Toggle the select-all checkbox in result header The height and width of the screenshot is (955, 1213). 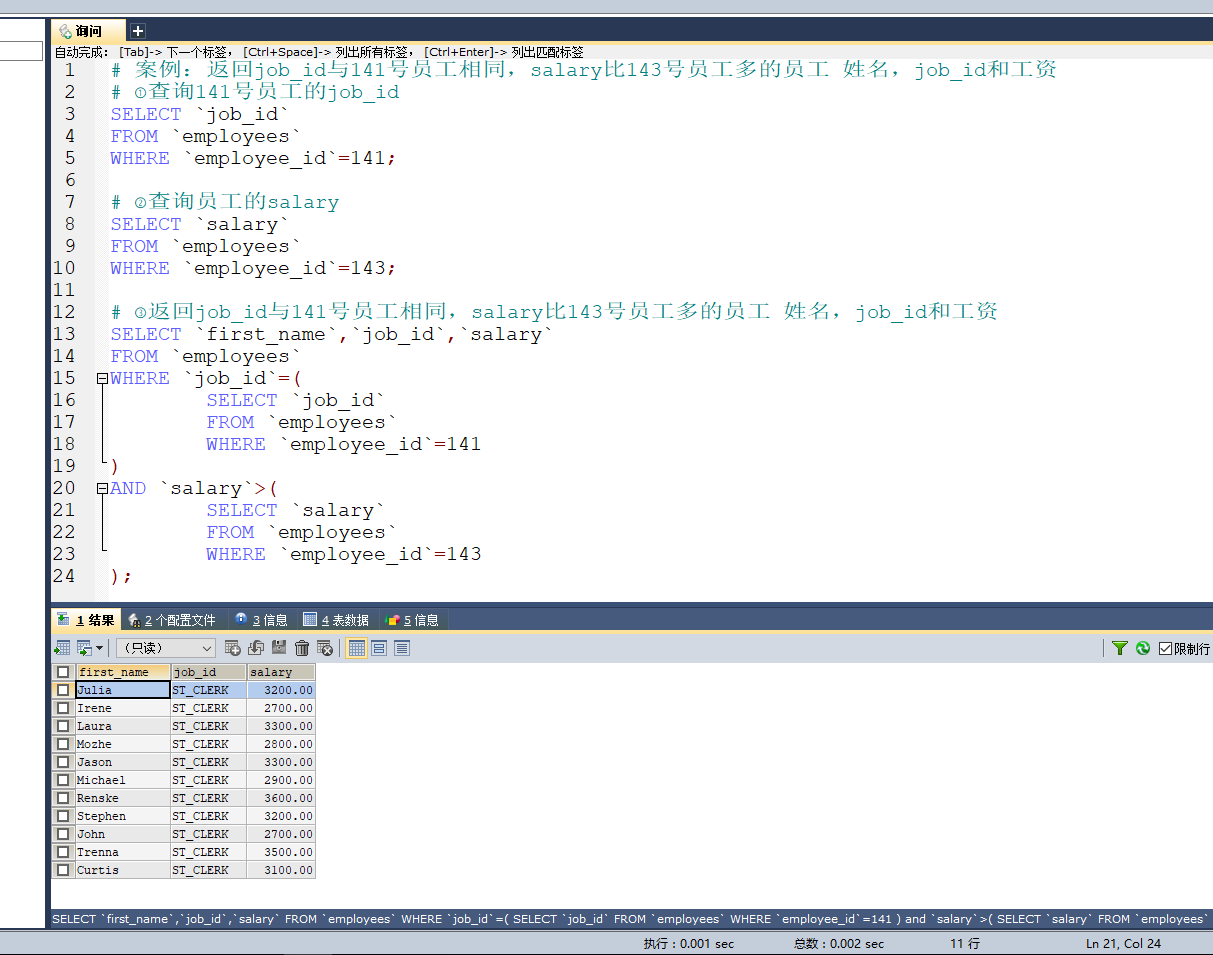pos(63,672)
